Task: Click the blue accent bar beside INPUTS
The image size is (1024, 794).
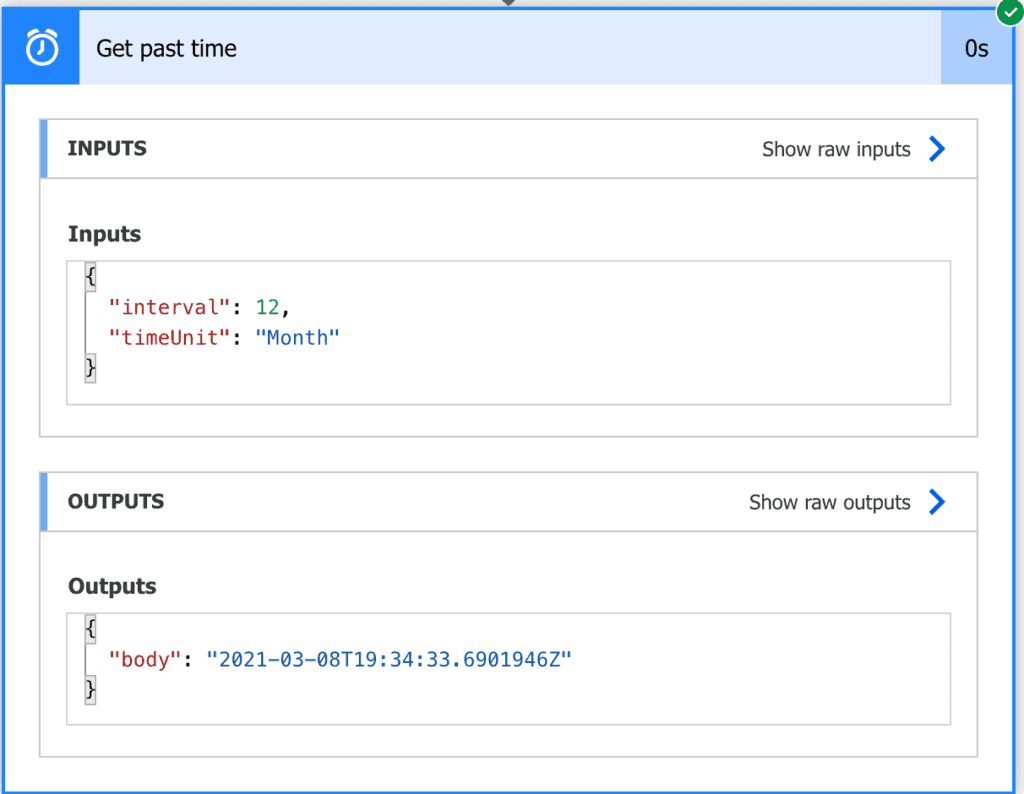Action: pos(42,148)
